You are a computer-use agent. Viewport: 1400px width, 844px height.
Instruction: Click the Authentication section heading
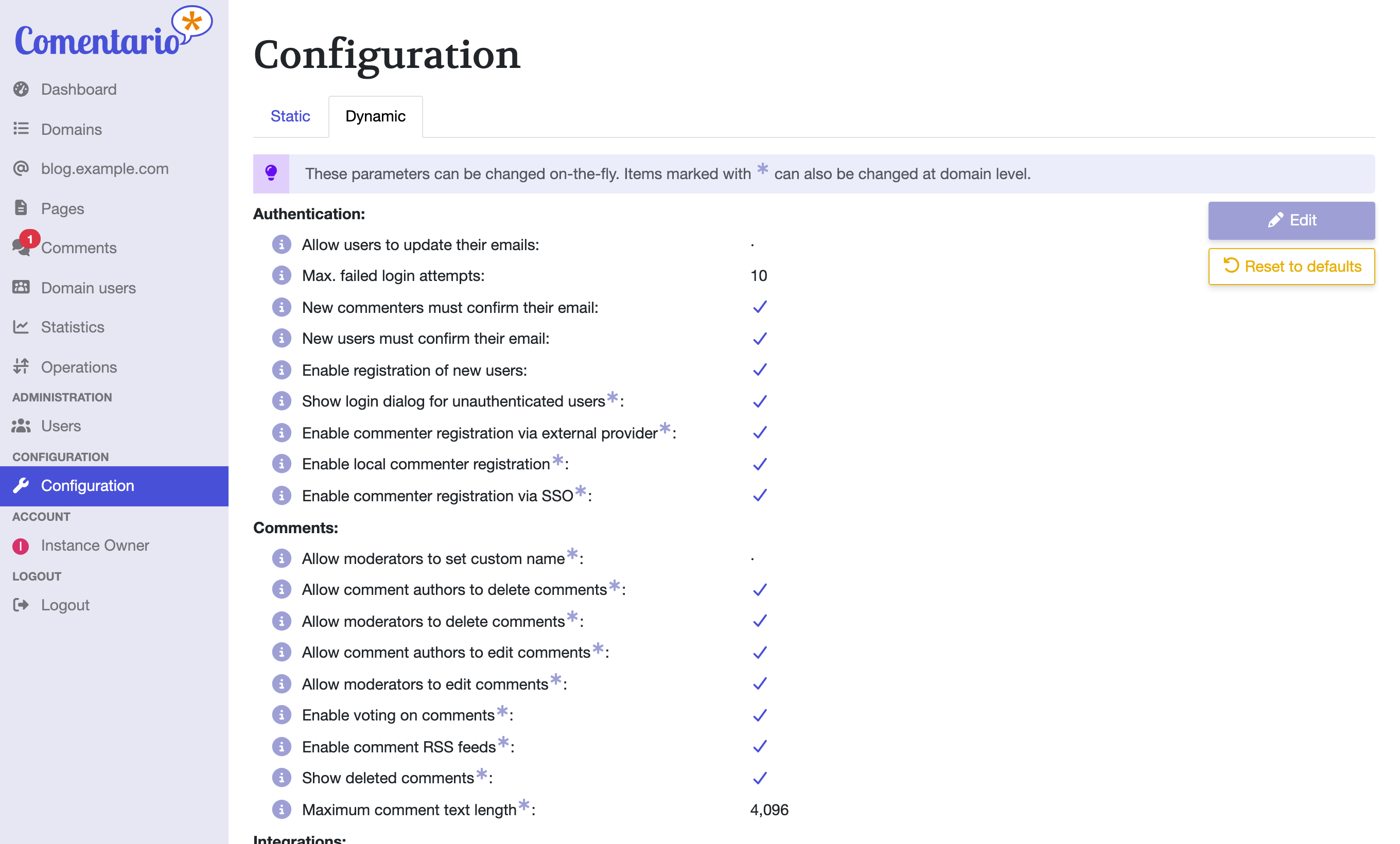coord(309,214)
